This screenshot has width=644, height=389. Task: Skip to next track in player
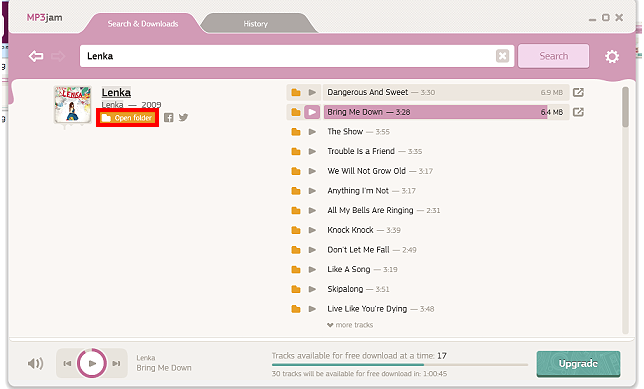116,364
